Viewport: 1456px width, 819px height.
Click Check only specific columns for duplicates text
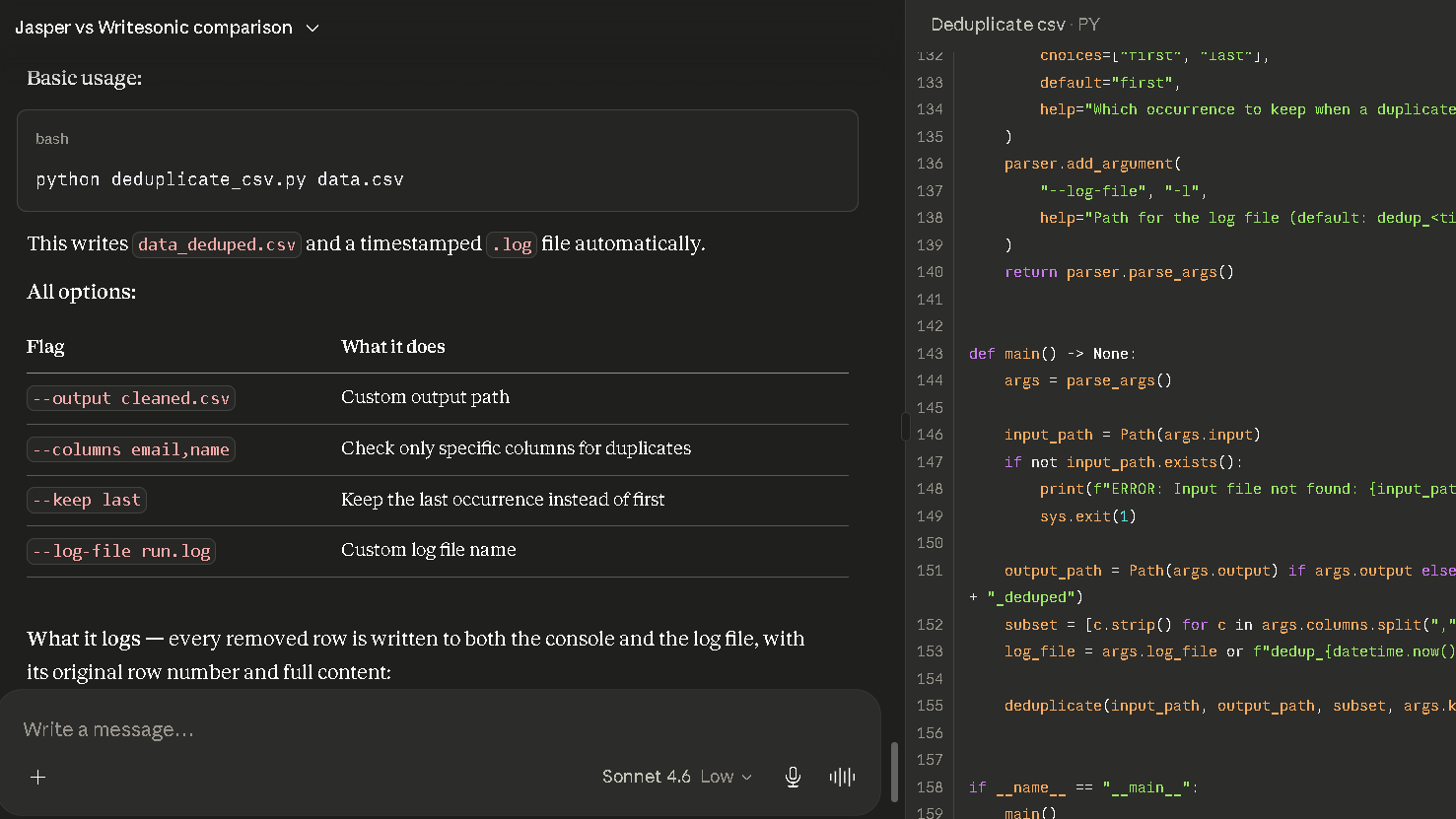(x=516, y=448)
